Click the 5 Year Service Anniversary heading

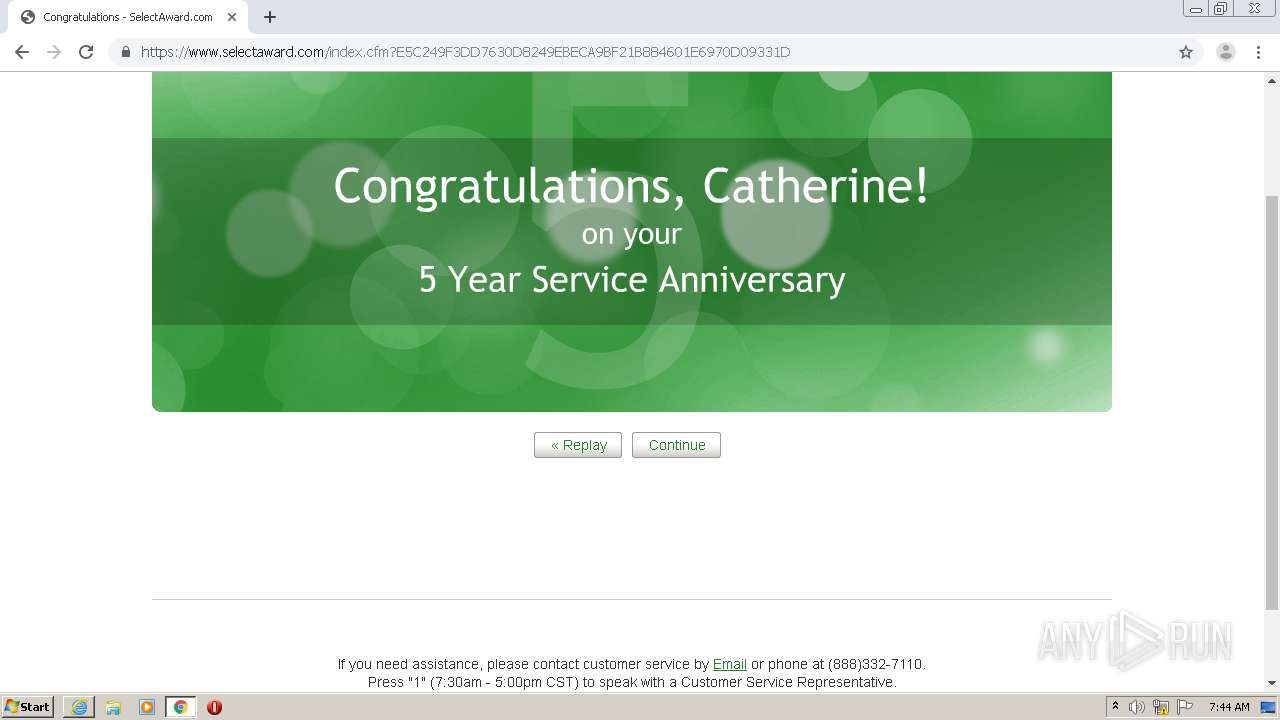point(632,279)
